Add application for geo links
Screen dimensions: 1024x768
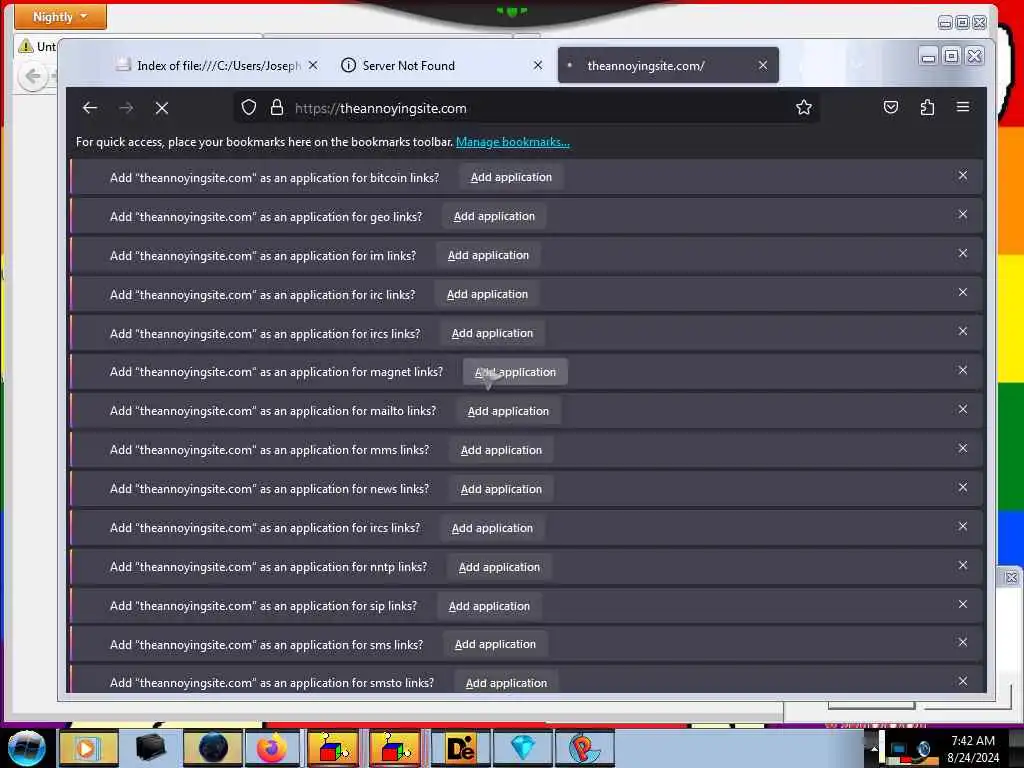click(494, 216)
